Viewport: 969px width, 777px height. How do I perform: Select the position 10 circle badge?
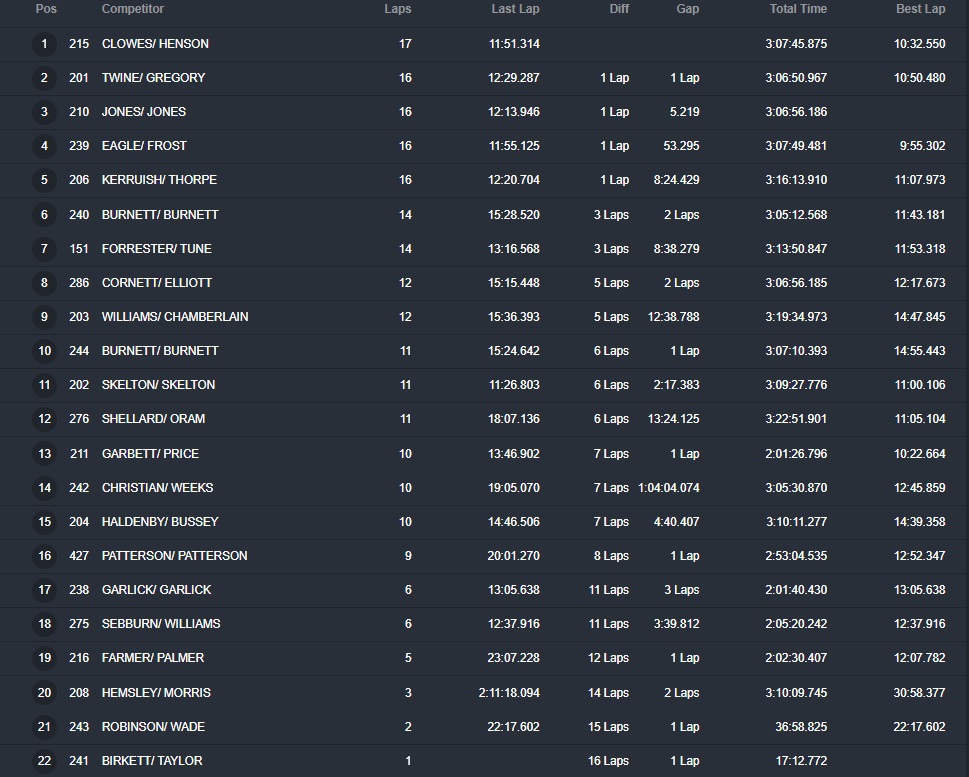pos(44,351)
